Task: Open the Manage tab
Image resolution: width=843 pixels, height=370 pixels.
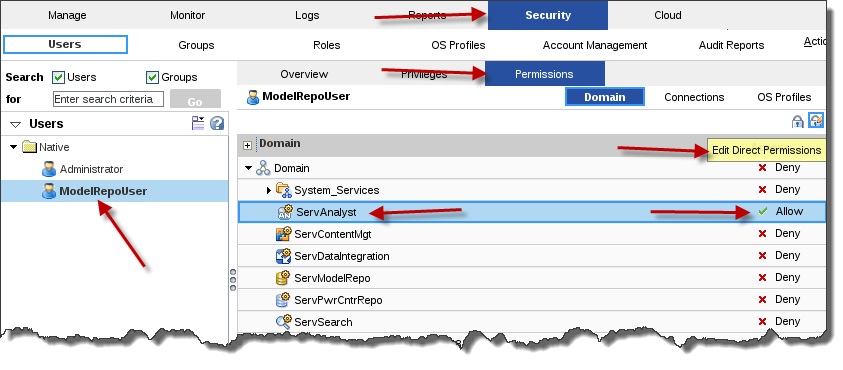Action: click(67, 15)
